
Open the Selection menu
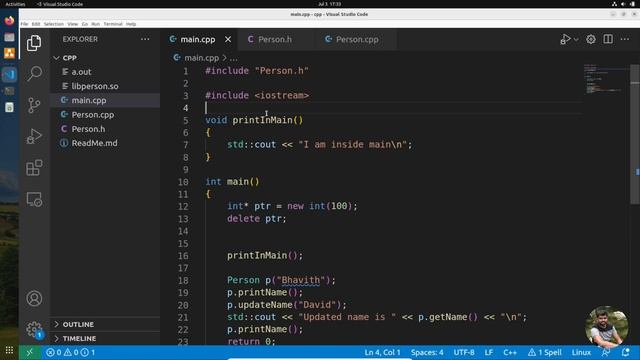(x=53, y=24)
